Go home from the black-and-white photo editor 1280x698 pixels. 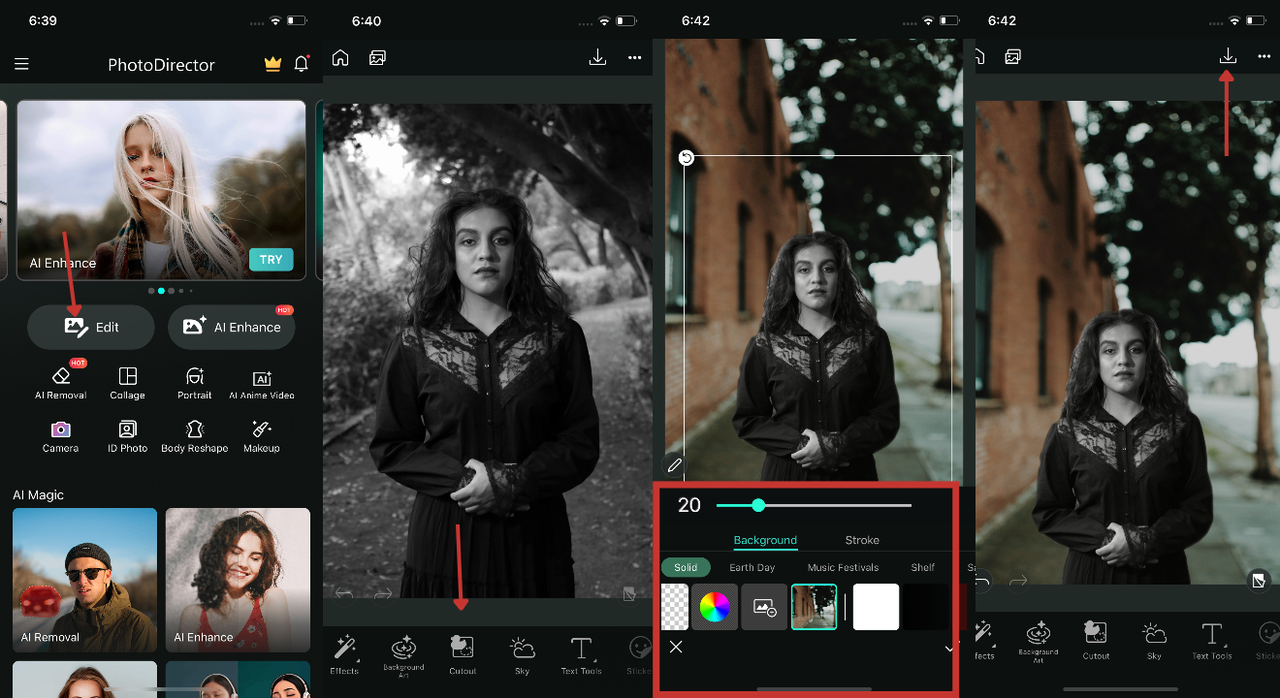[340, 57]
